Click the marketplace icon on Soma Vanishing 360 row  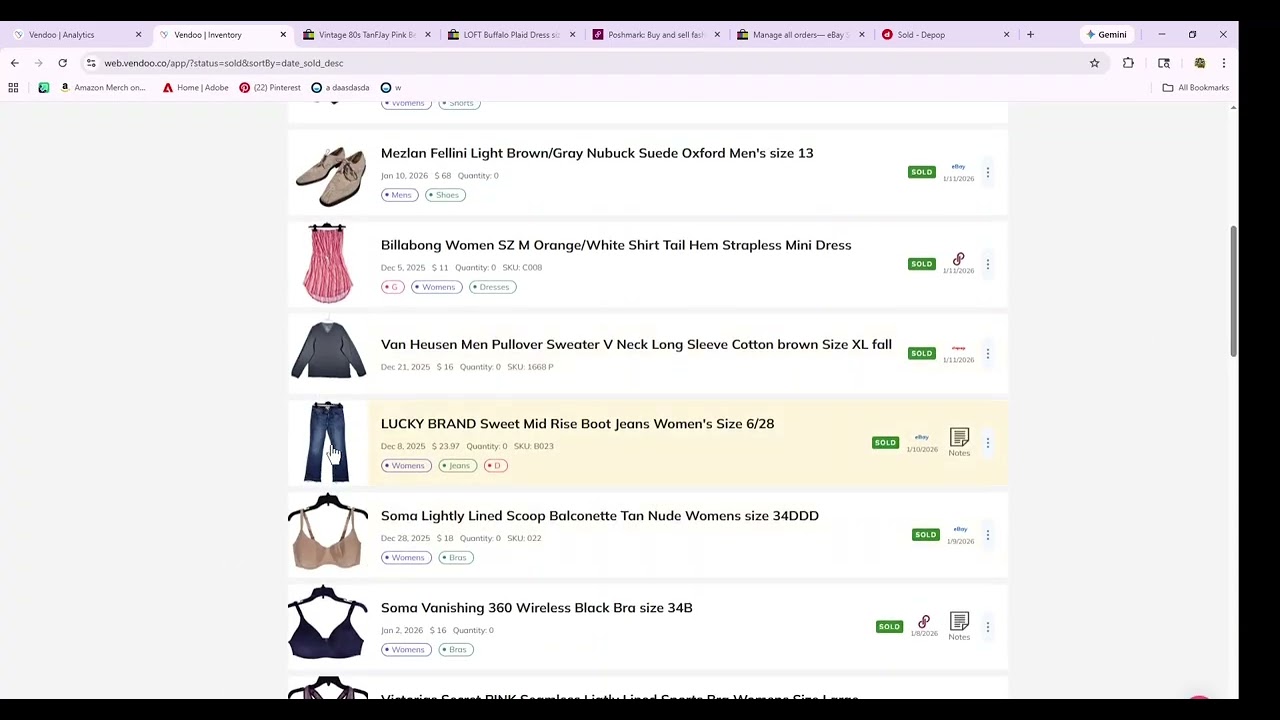[924, 622]
